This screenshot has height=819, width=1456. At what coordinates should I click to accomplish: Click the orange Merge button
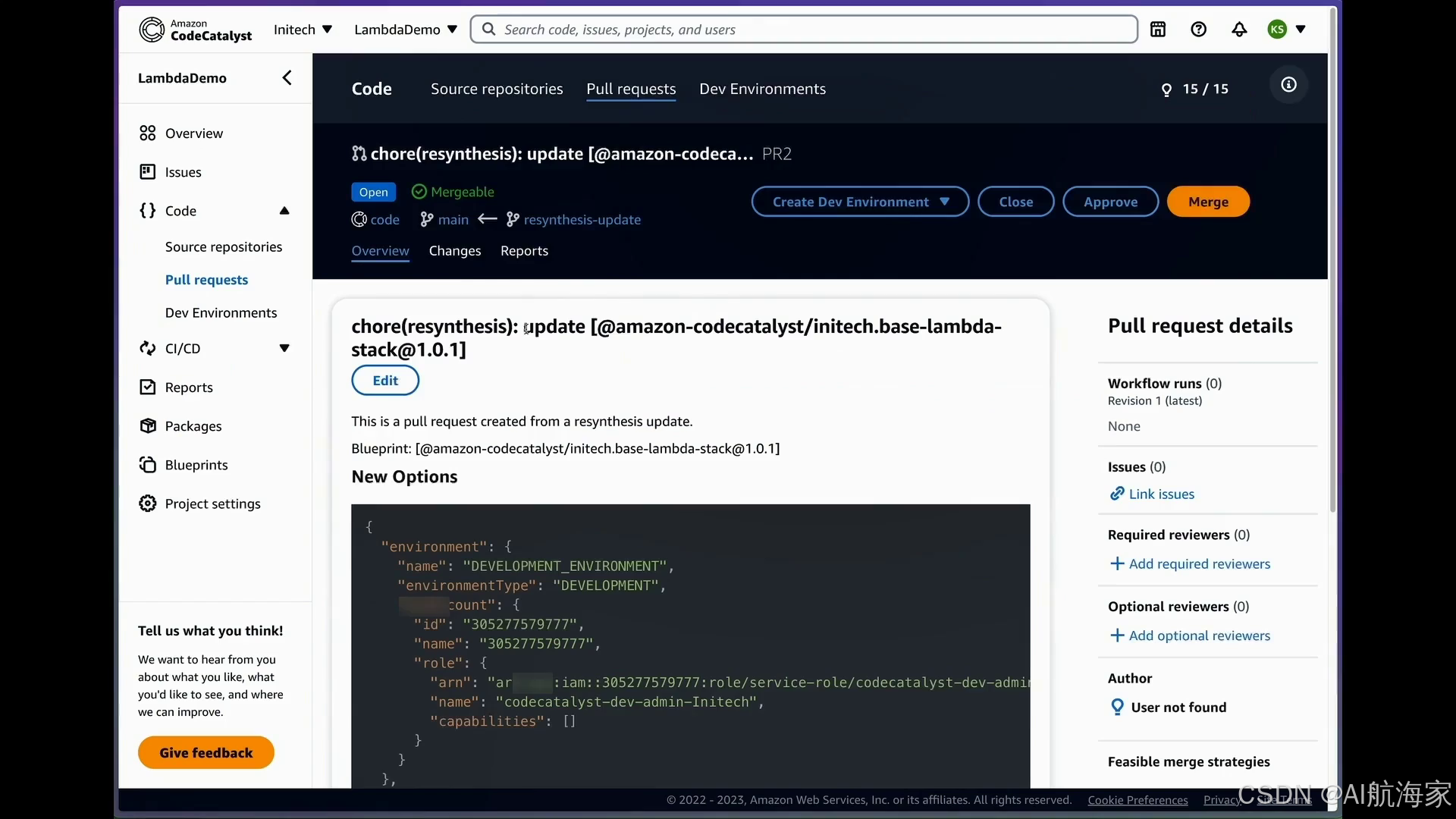(x=1208, y=202)
